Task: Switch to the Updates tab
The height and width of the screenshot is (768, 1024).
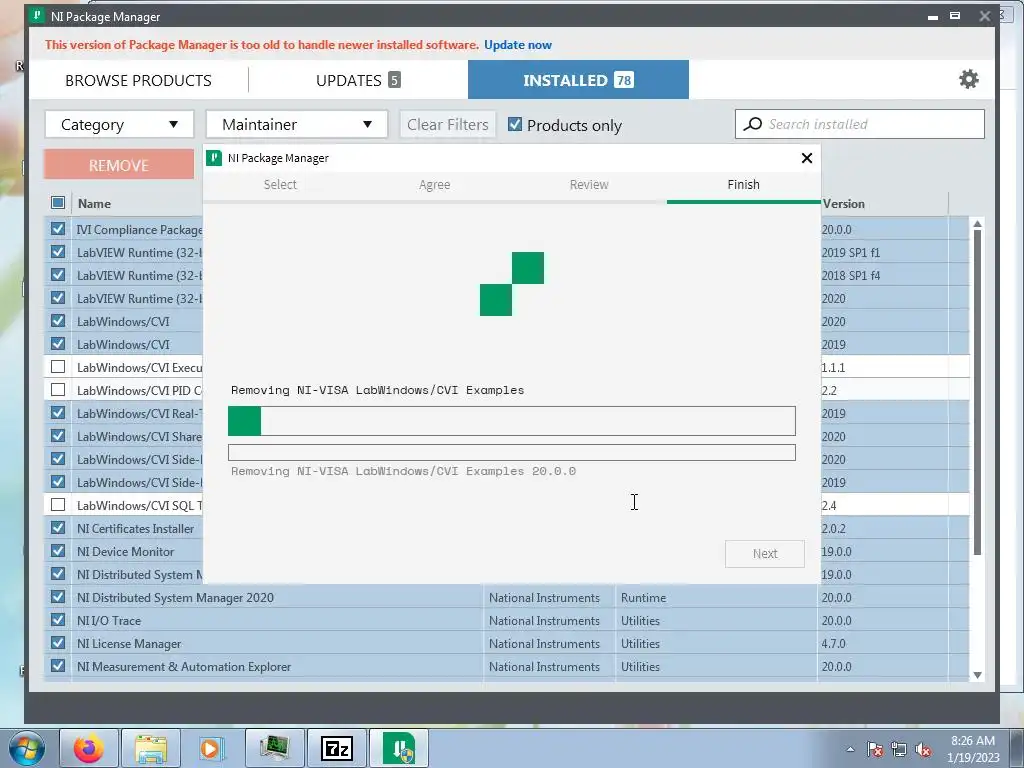Action: [x=358, y=80]
